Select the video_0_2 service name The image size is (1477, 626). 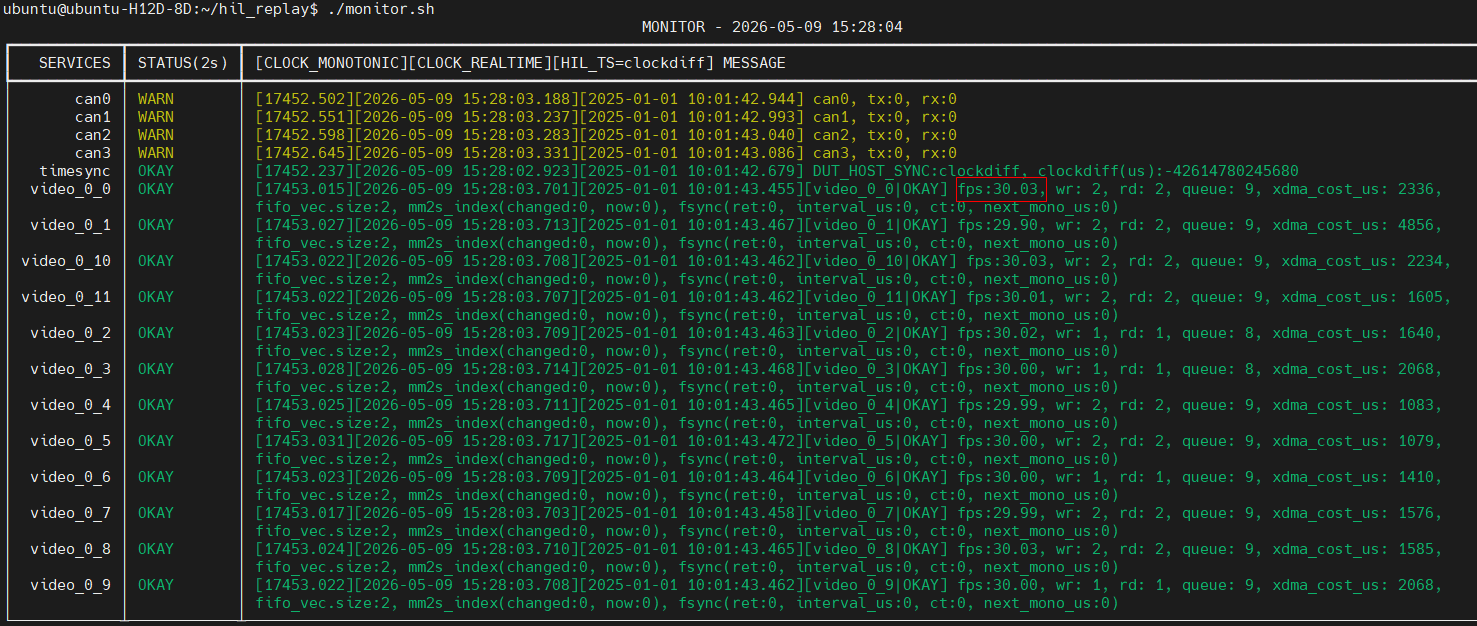pyautogui.click(x=70, y=333)
